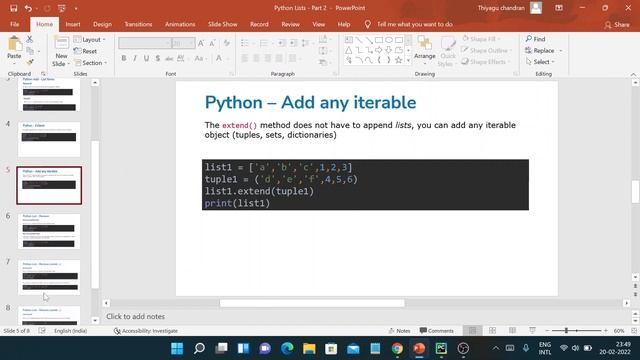Image resolution: width=640 pixels, height=360 pixels.
Task: Click the Tell me search box
Action: click(414, 24)
